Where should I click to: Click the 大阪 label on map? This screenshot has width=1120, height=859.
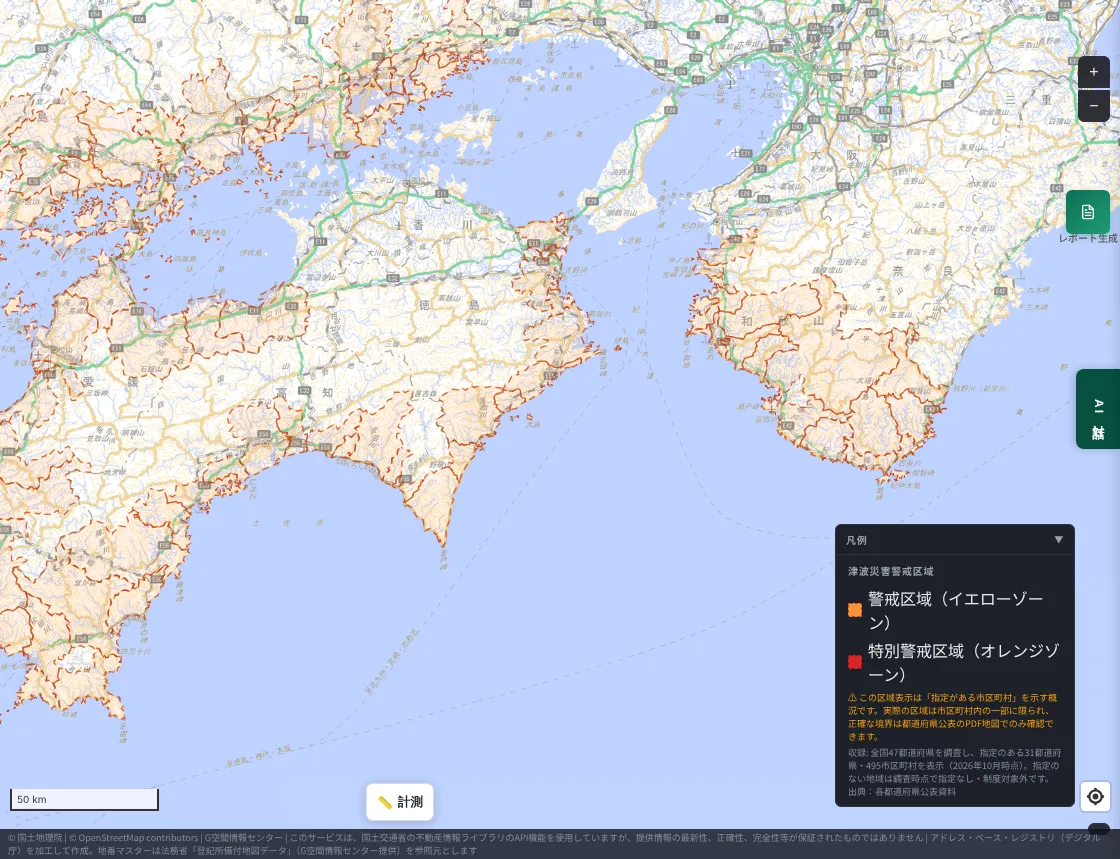tap(832, 155)
